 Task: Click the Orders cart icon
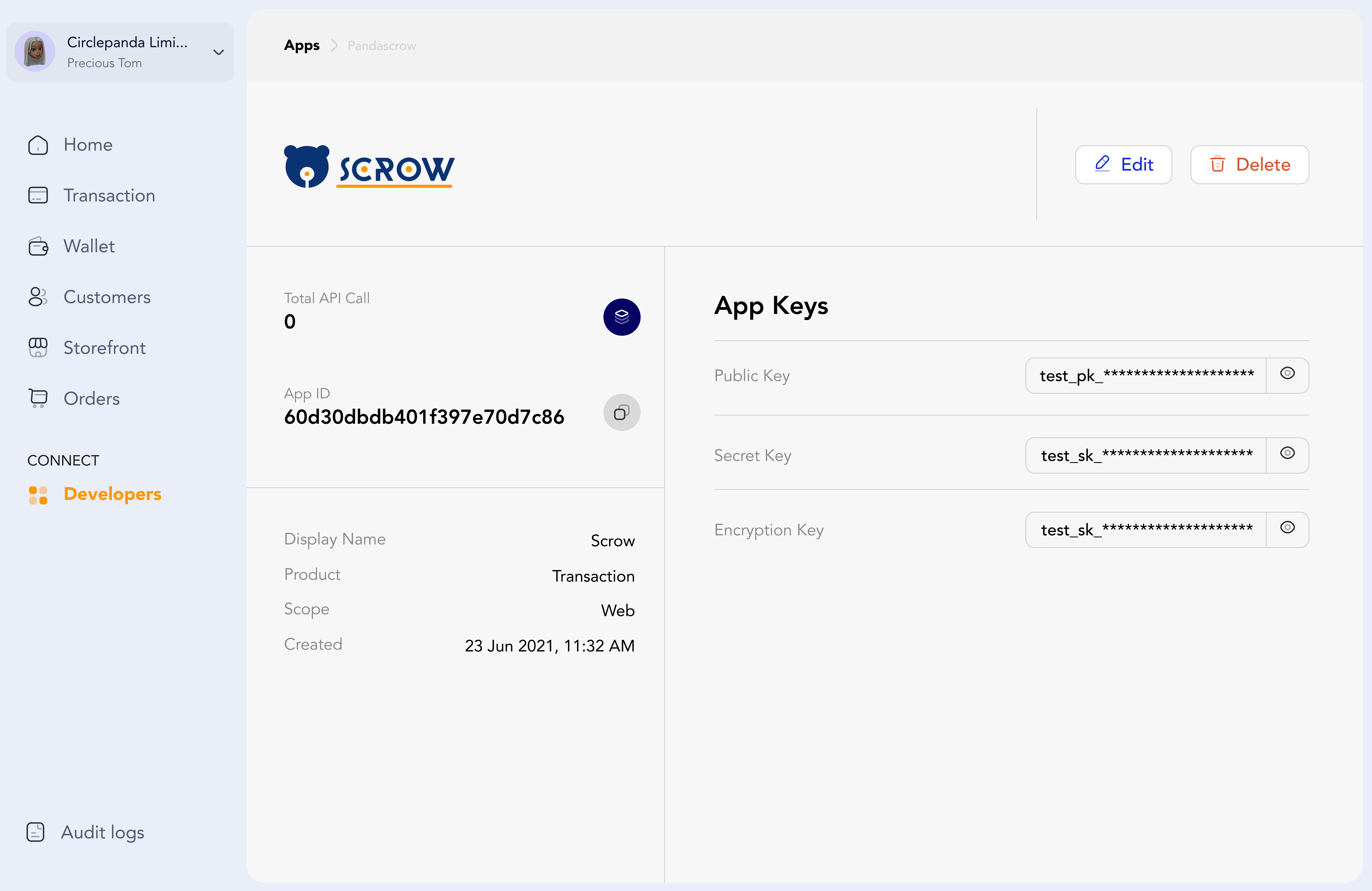[38, 398]
